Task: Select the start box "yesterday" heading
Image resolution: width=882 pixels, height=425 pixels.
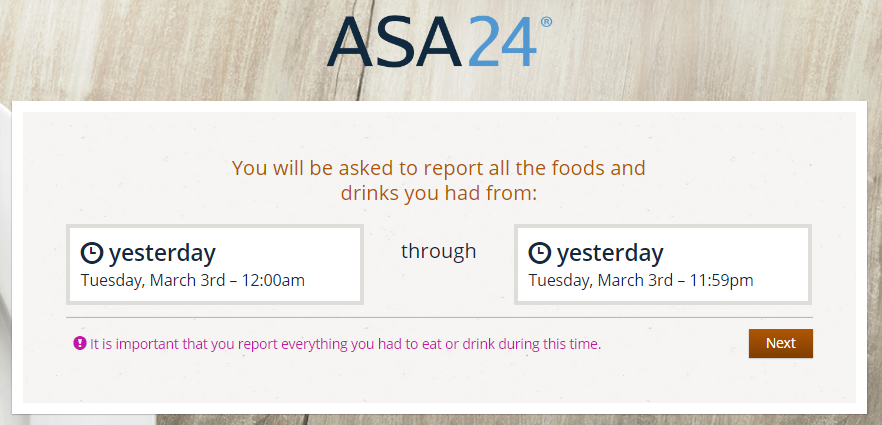Action: pyautogui.click(x=162, y=252)
